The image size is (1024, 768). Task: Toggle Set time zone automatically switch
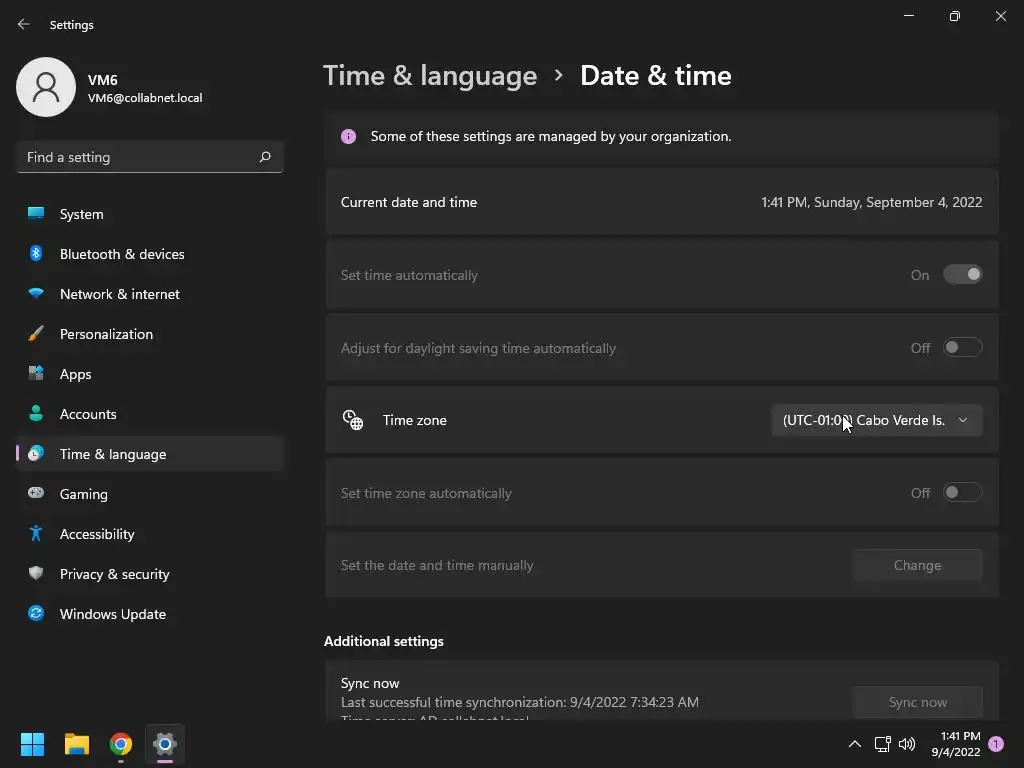tap(962, 493)
